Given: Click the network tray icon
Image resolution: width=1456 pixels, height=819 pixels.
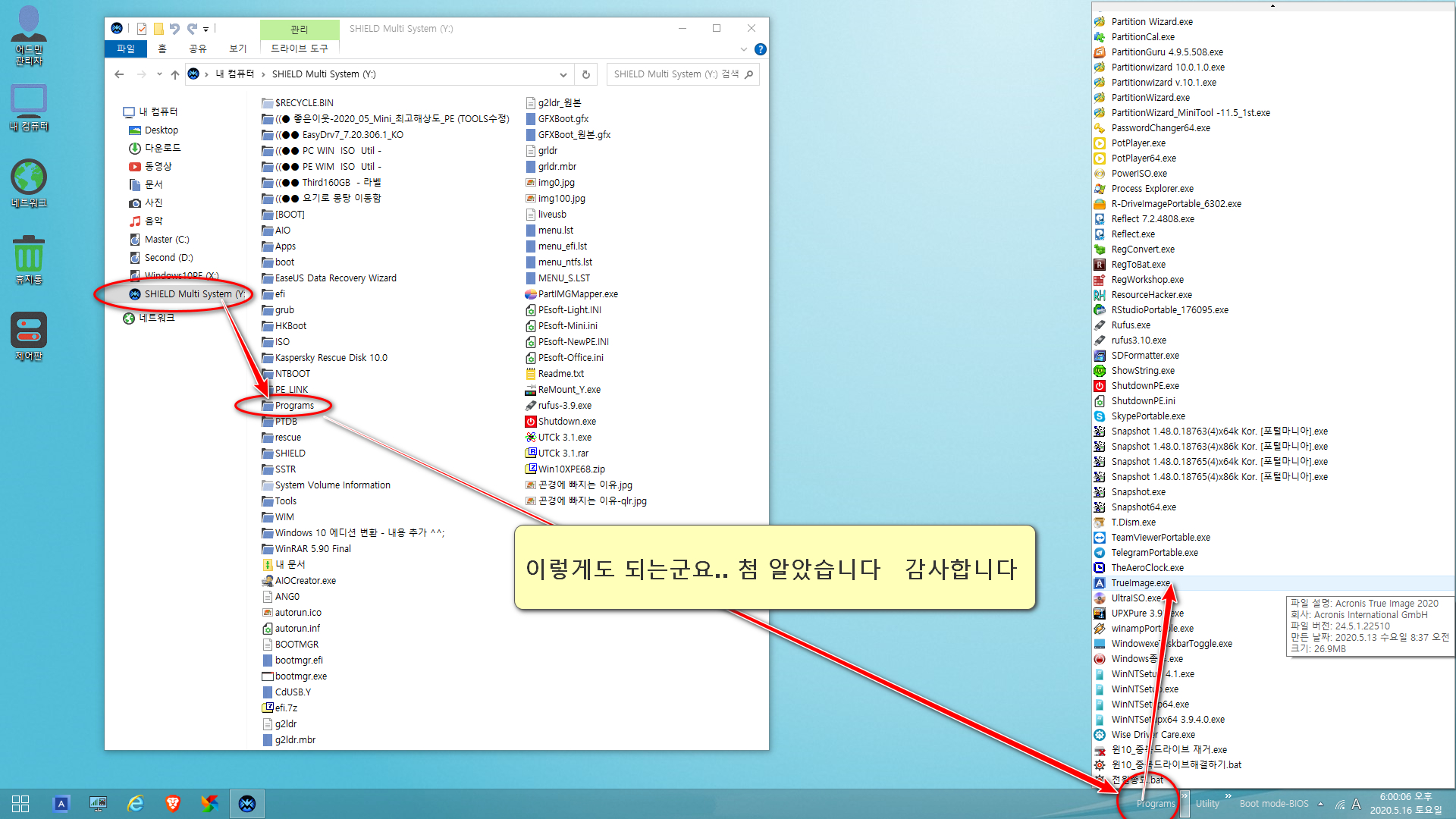Looking at the screenshot, I should [x=1340, y=804].
